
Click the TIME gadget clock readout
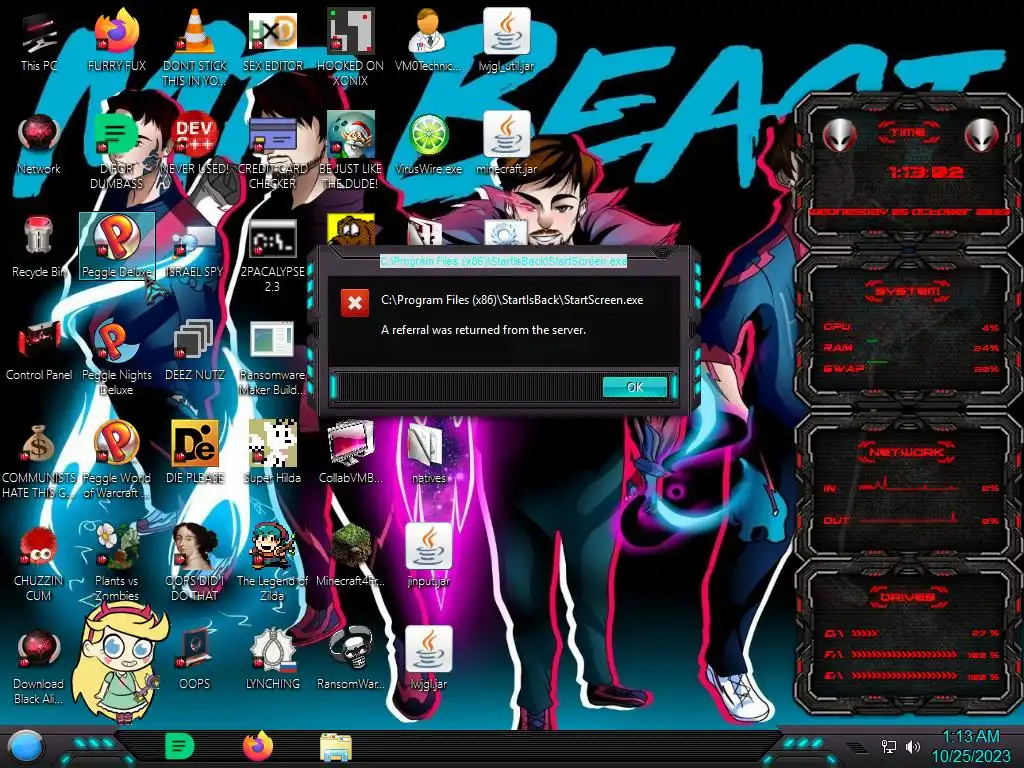coord(926,172)
